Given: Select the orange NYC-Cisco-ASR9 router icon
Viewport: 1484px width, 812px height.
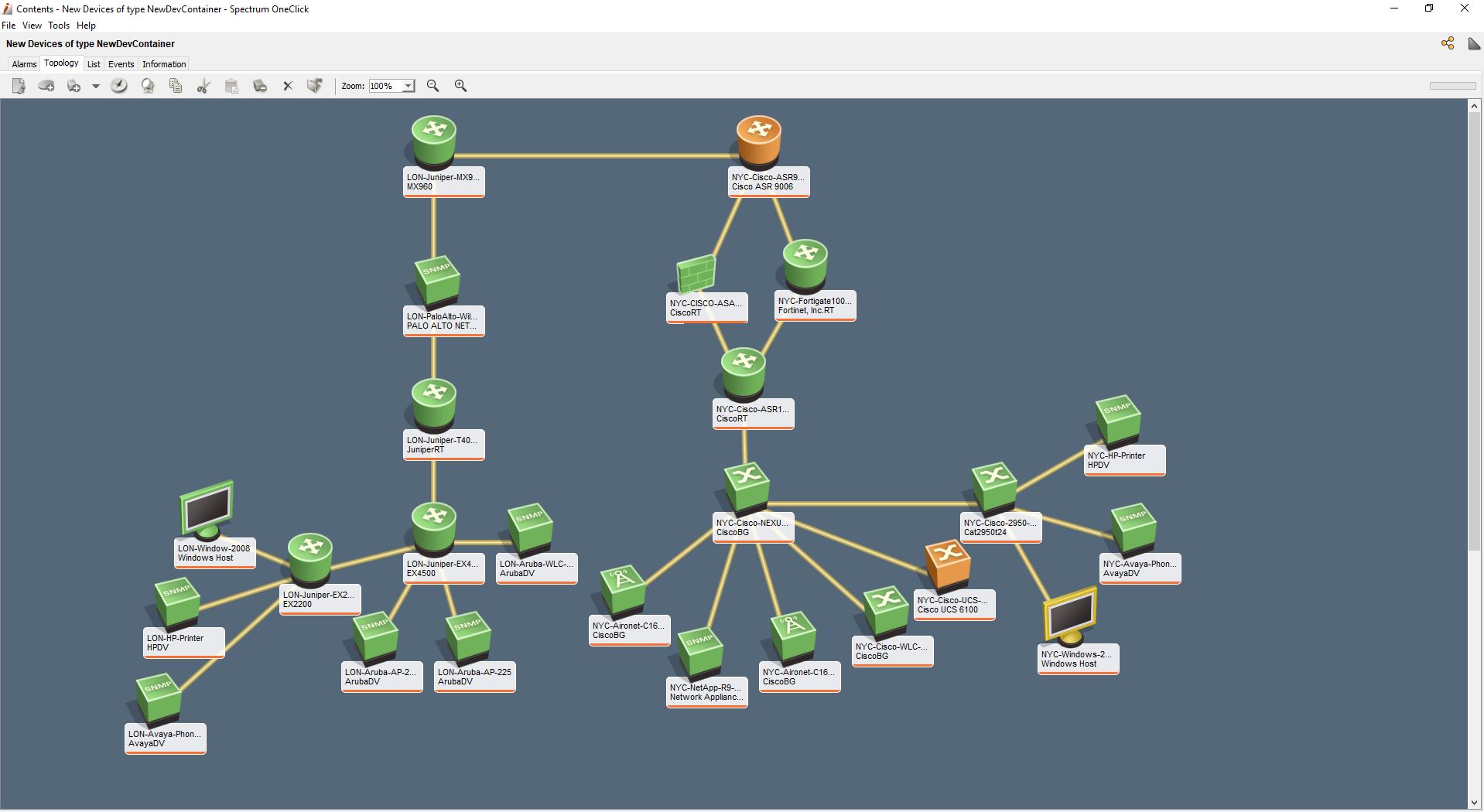Looking at the screenshot, I should point(758,140).
